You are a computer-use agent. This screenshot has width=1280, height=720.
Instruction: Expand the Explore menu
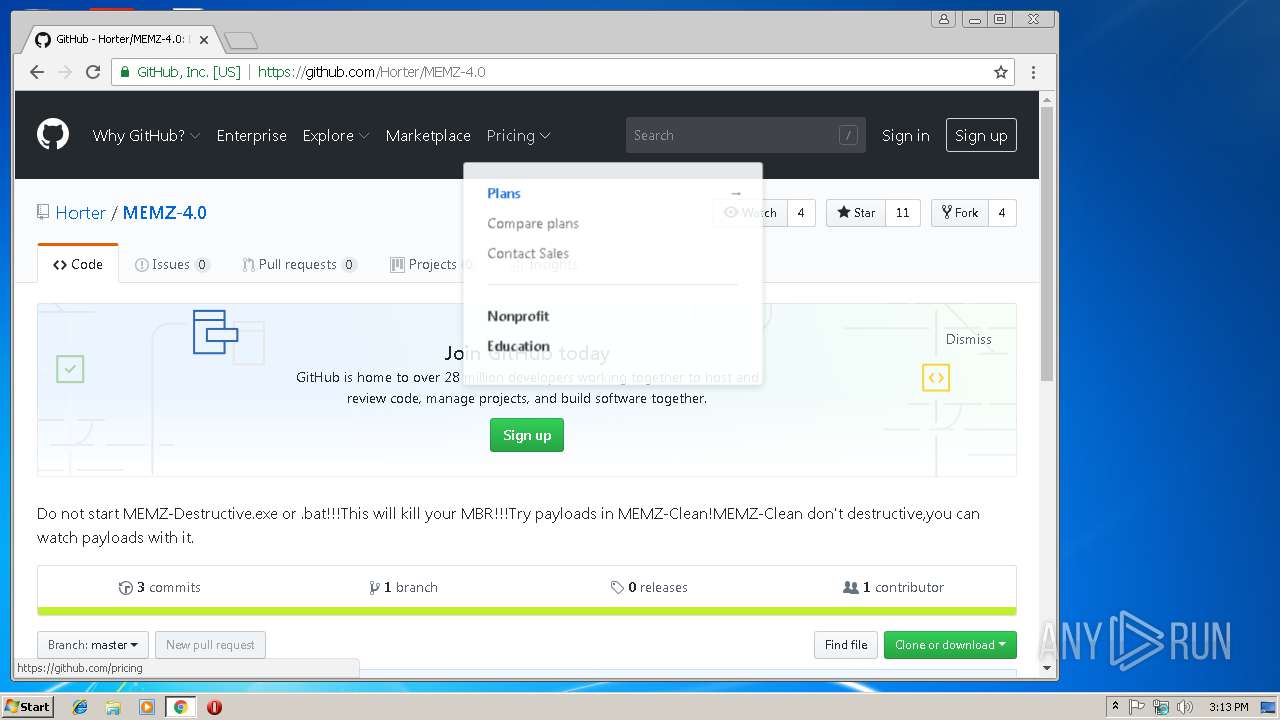coord(336,136)
